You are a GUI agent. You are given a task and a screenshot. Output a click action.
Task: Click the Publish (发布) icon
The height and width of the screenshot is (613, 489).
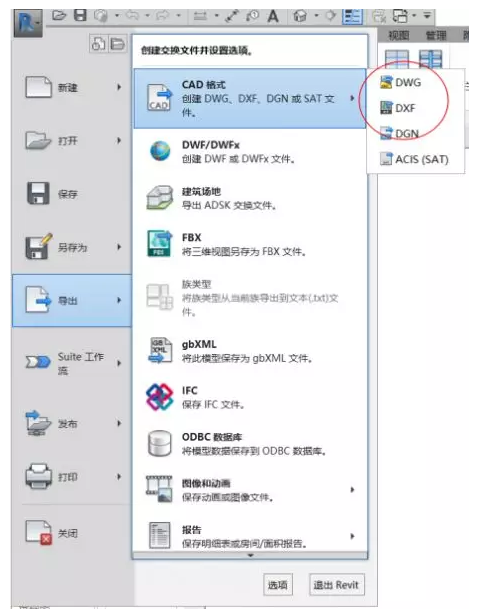coord(38,423)
